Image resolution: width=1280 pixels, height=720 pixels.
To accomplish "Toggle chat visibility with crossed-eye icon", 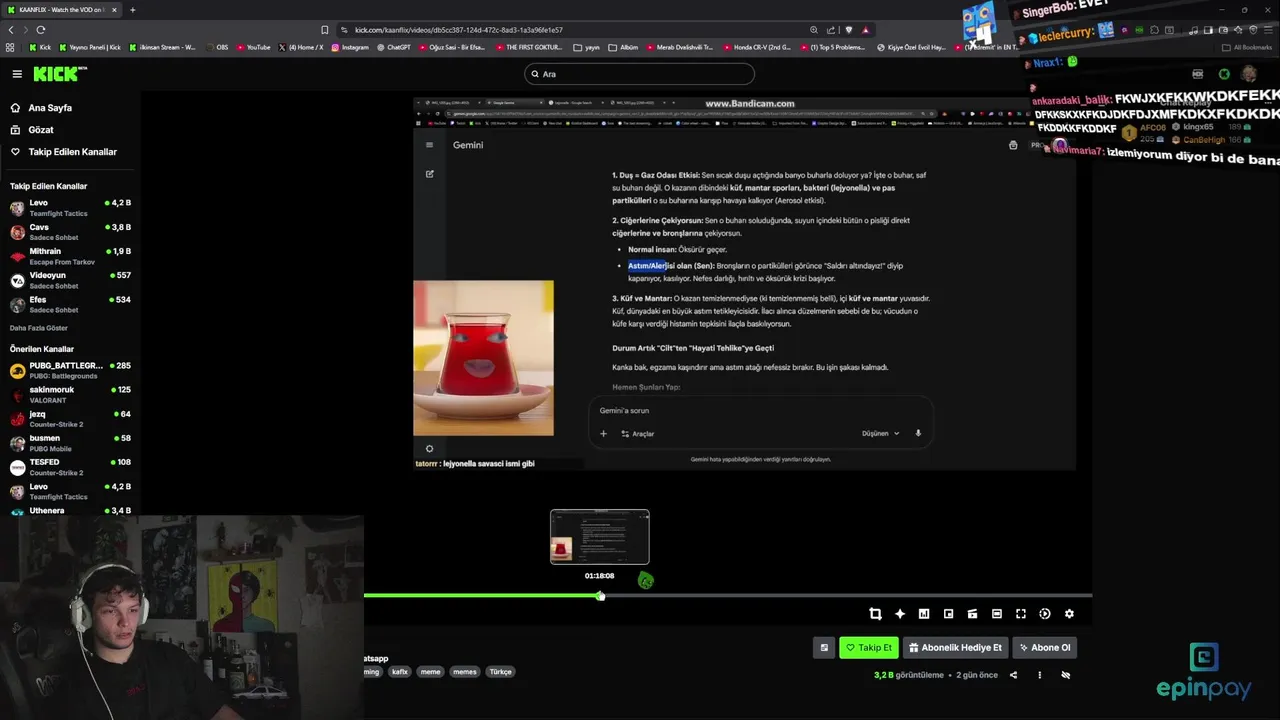I will [1066, 675].
